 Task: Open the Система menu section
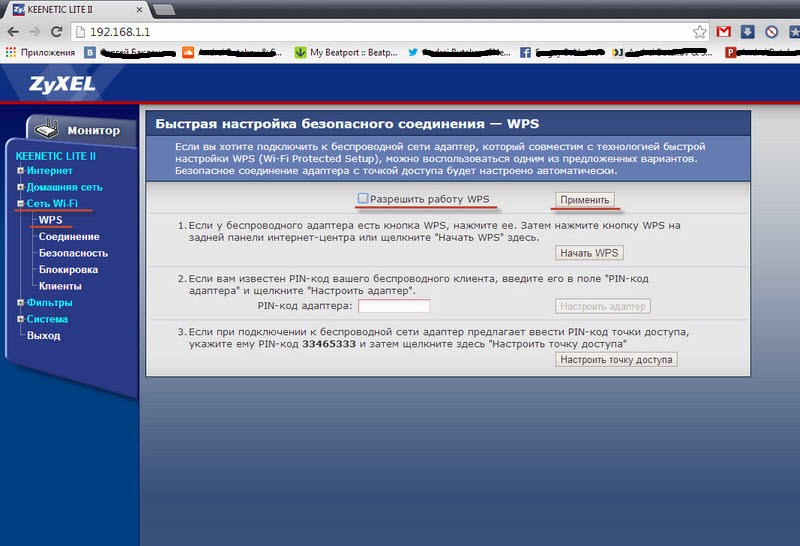point(47,319)
